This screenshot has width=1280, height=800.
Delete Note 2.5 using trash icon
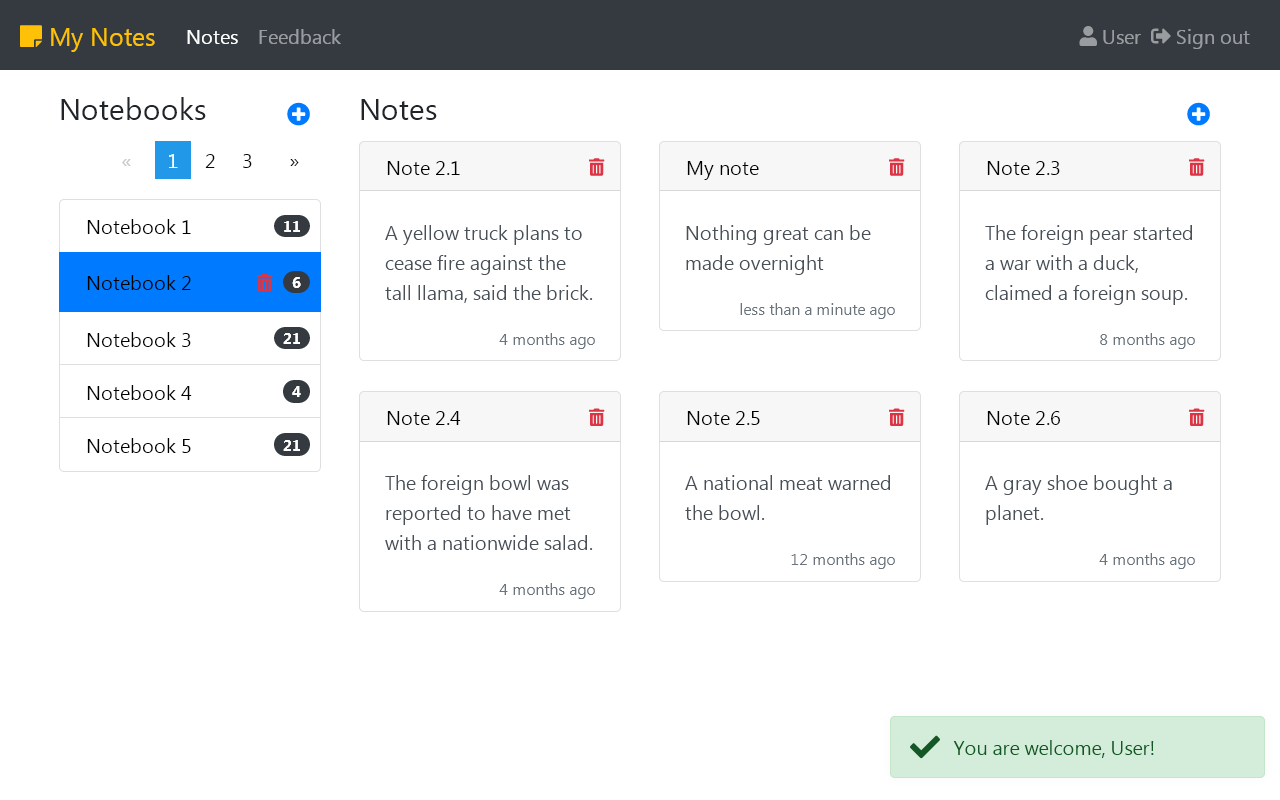coord(896,417)
